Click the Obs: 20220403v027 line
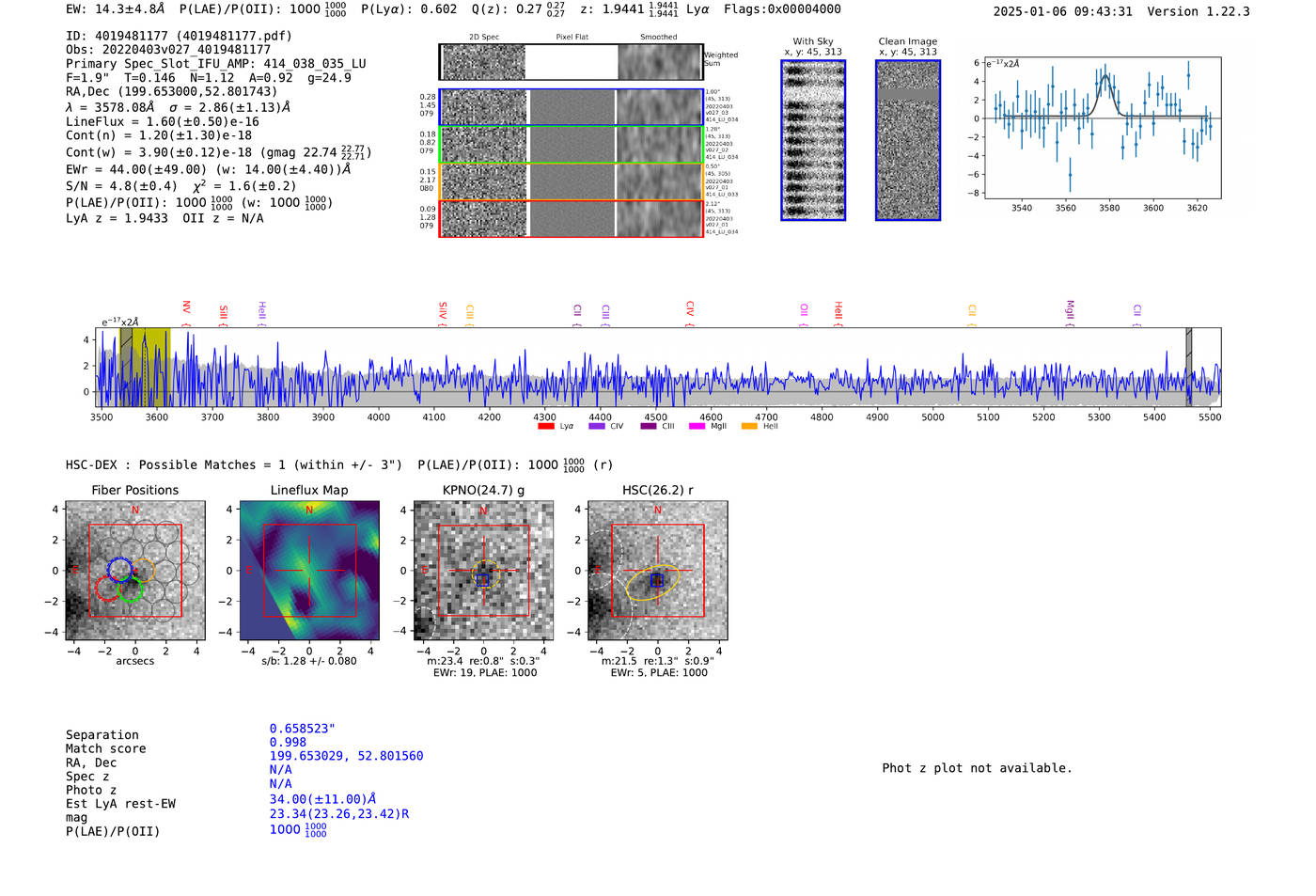This screenshot has width=1316, height=896. (168, 49)
